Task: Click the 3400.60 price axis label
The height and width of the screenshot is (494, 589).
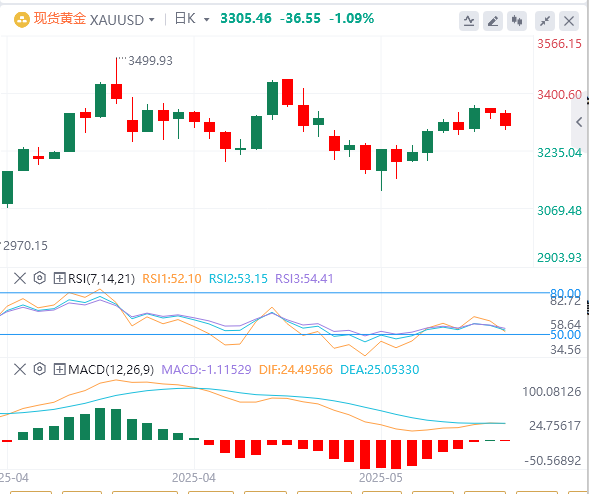Action: pyautogui.click(x=559, y=95)
